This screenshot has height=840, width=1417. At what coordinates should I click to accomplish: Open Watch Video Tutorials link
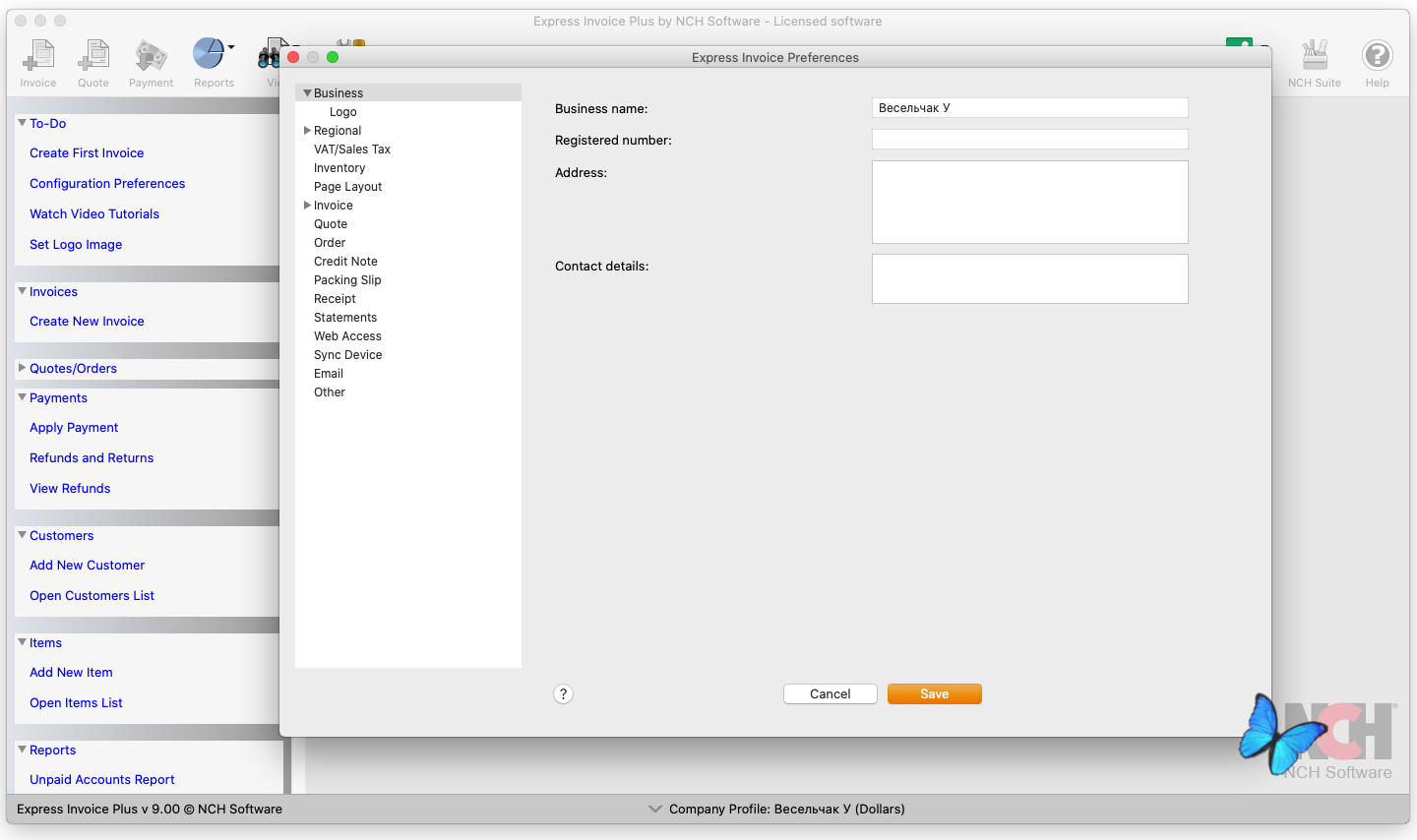pyautogui.click(x=94, y=214)
